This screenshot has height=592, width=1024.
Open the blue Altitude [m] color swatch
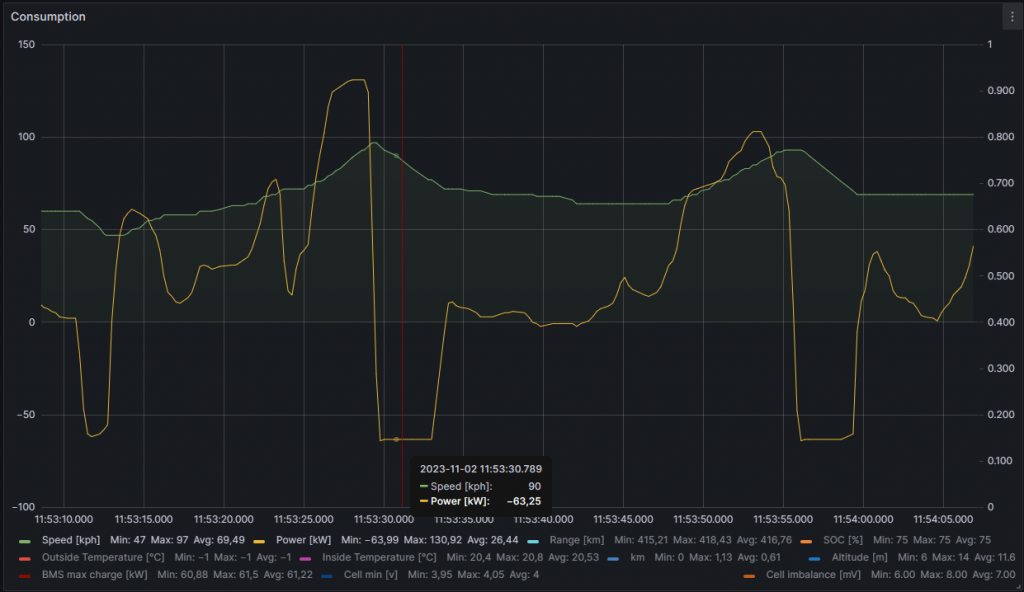pos(814,559)
